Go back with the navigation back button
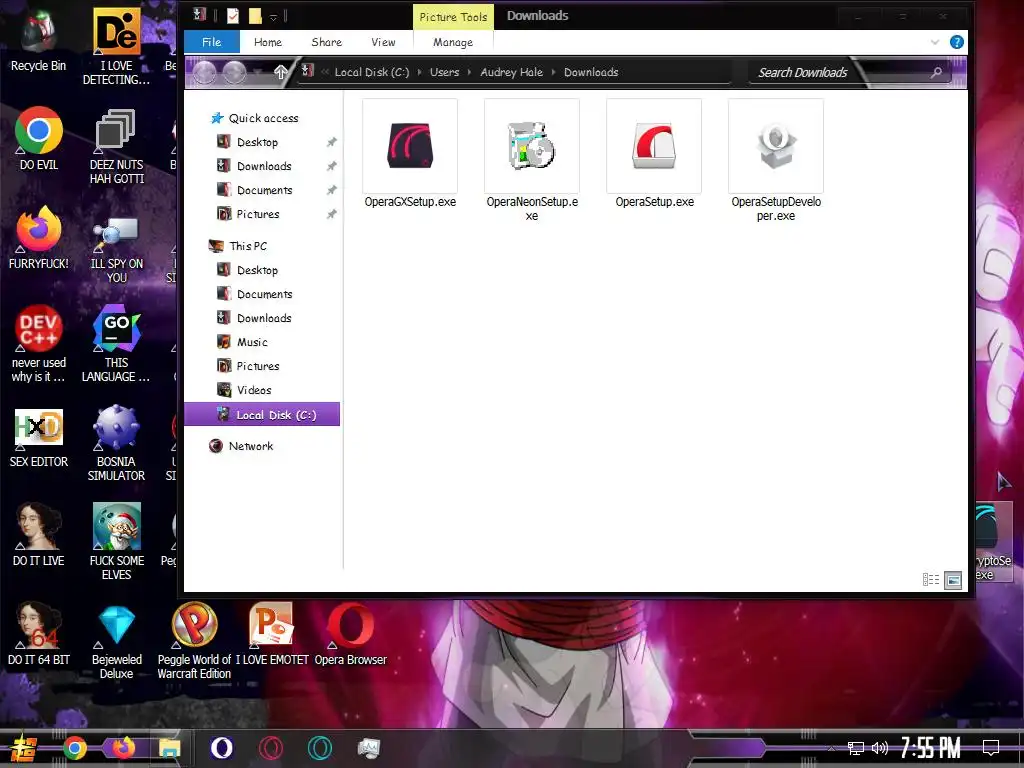Screen dimensions: 1024x768 click(x=204, y=72)
